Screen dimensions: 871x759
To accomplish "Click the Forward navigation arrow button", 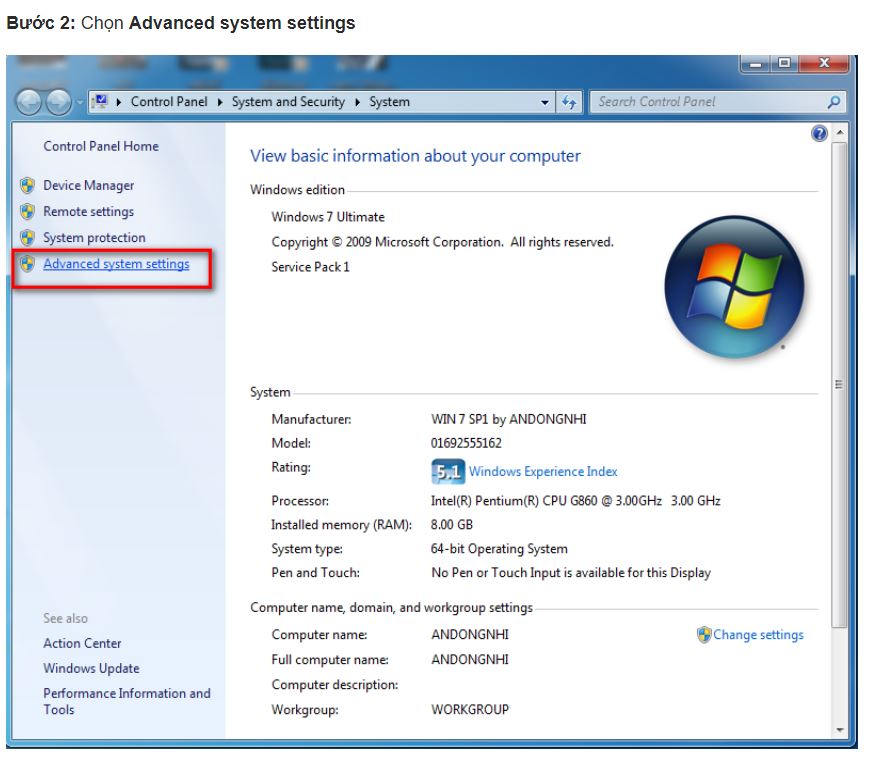I will tap(58, 102).
